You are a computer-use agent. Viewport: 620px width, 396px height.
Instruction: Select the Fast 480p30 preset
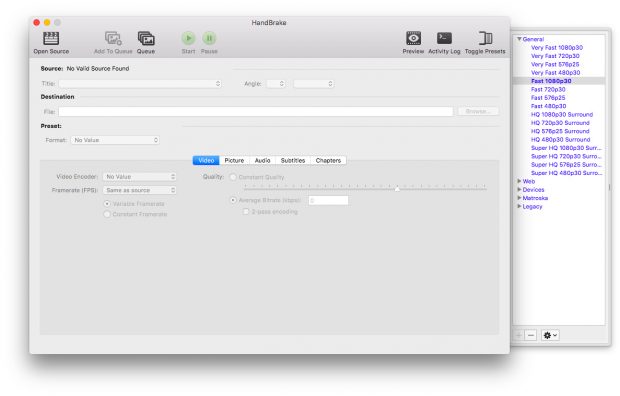548,106
